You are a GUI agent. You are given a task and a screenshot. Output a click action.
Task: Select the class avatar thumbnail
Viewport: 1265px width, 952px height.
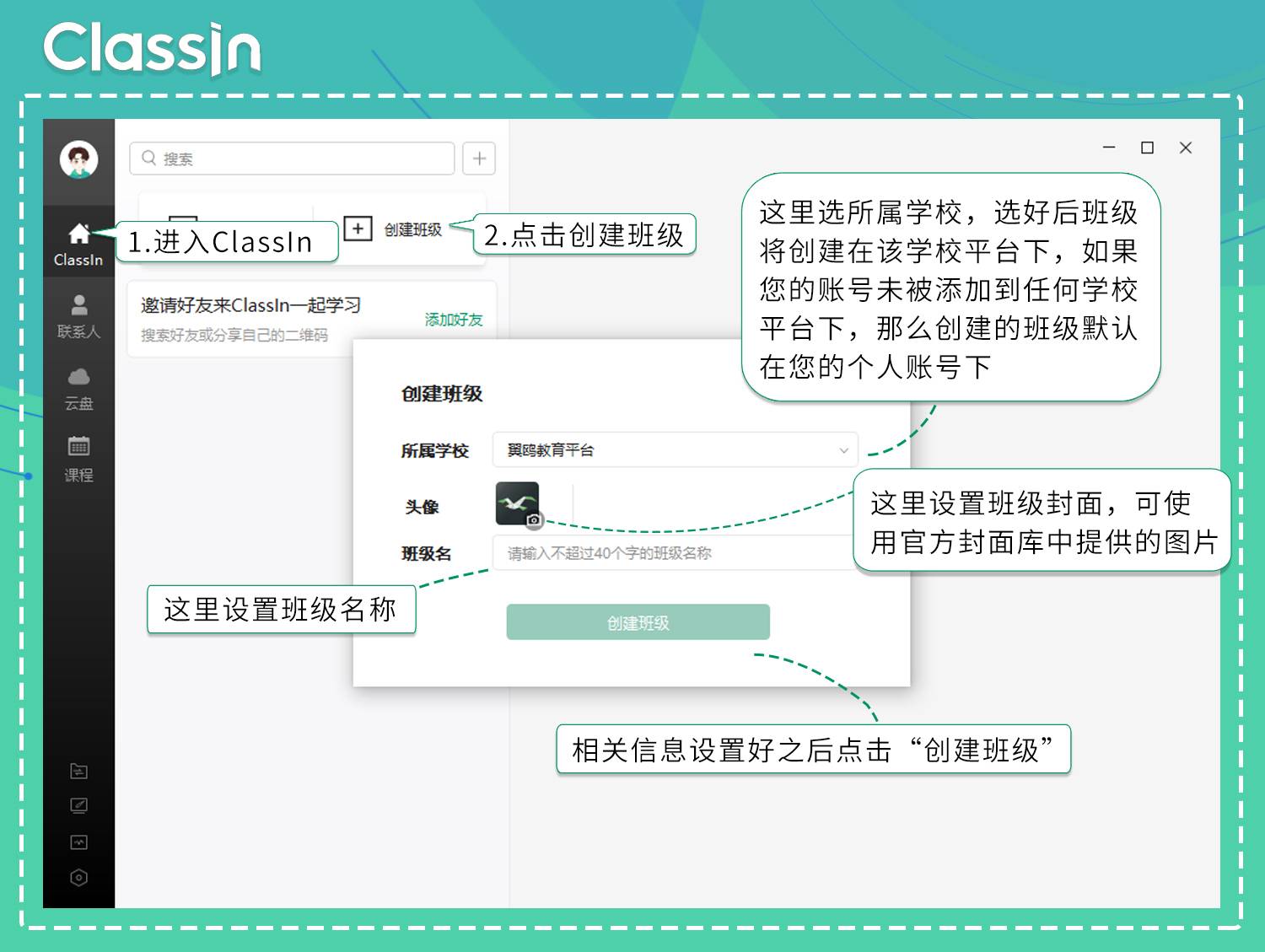coord(517,504)
